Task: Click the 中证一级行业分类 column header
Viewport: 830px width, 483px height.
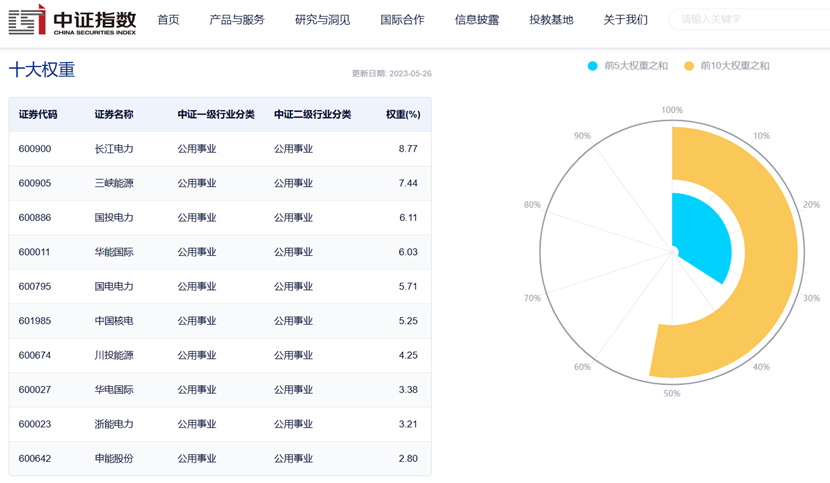Action: [216, 114]
